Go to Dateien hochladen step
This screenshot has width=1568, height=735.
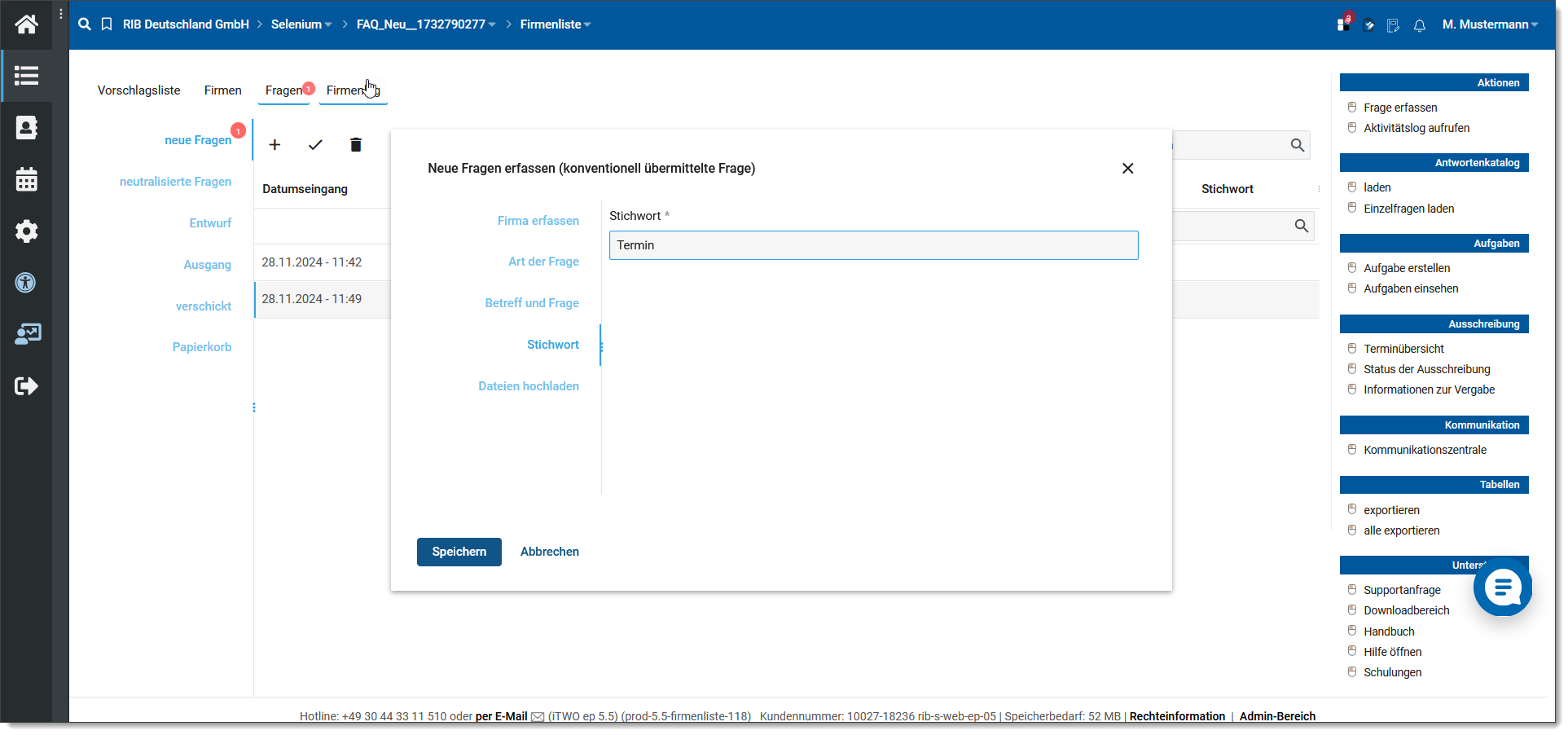tap(528, 386)
